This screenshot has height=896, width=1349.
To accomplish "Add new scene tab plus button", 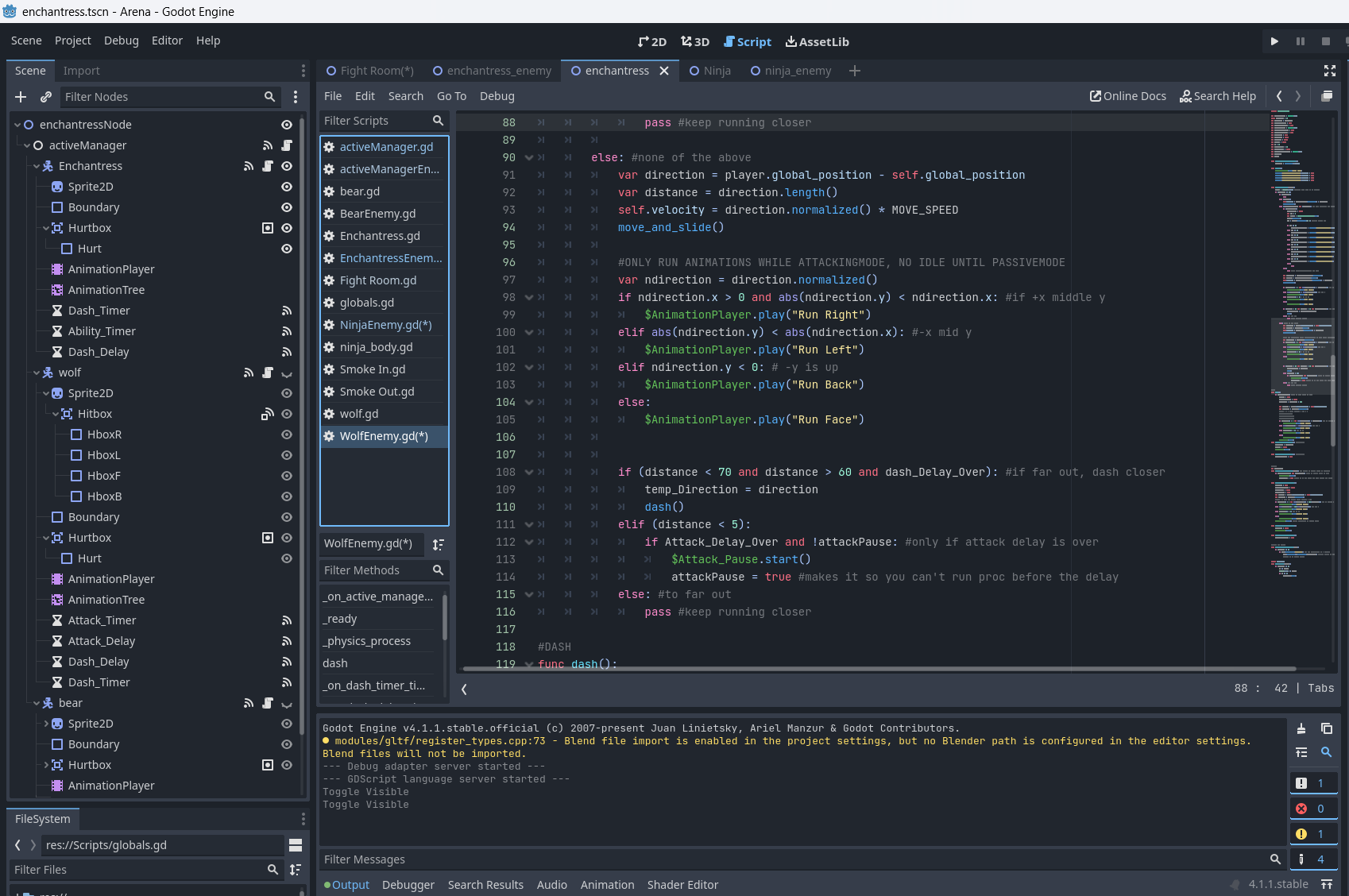I will click(855, 71).
